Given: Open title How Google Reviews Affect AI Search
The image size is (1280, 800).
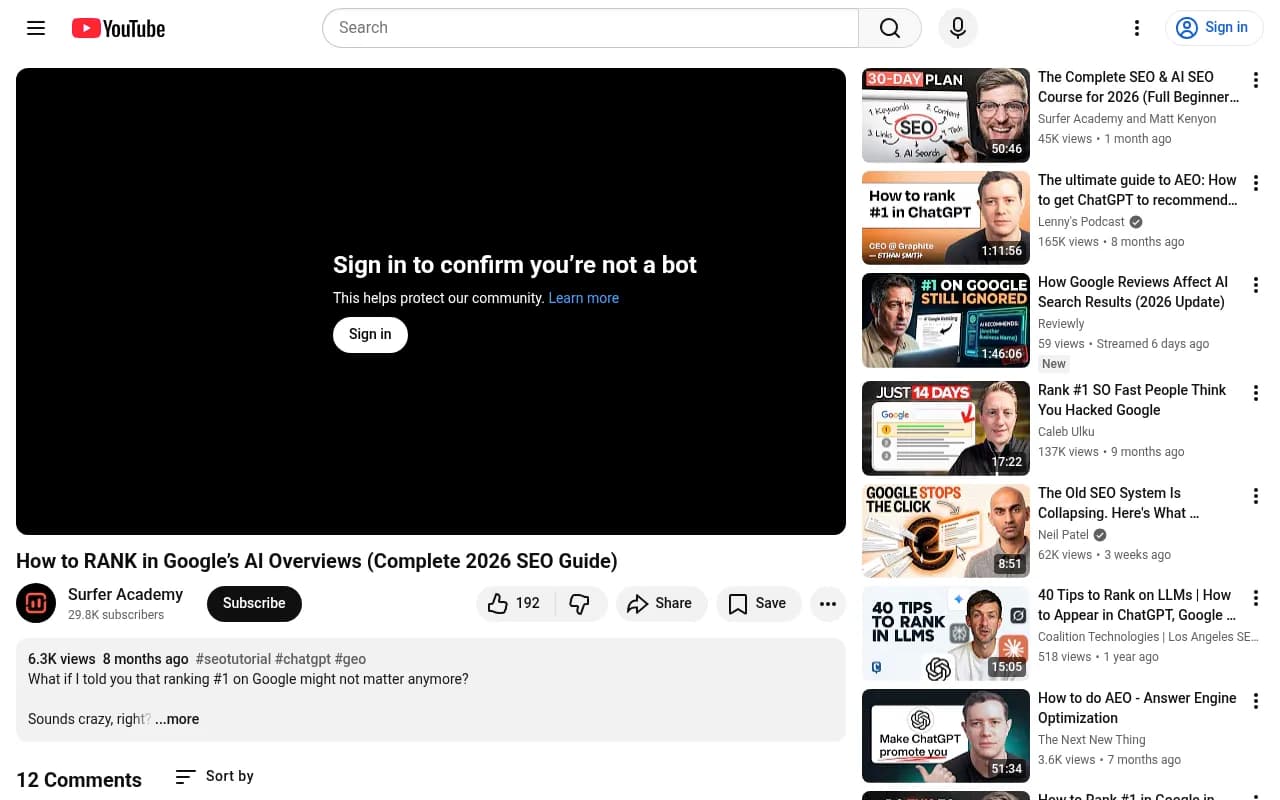Looking at the screenshot, I should (1133, 292).
